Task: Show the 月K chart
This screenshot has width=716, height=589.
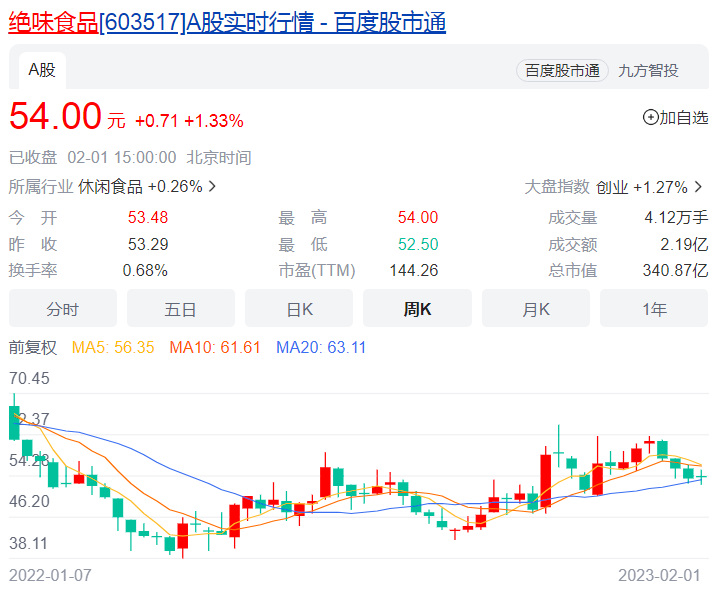Action: [x=536, y=309]
